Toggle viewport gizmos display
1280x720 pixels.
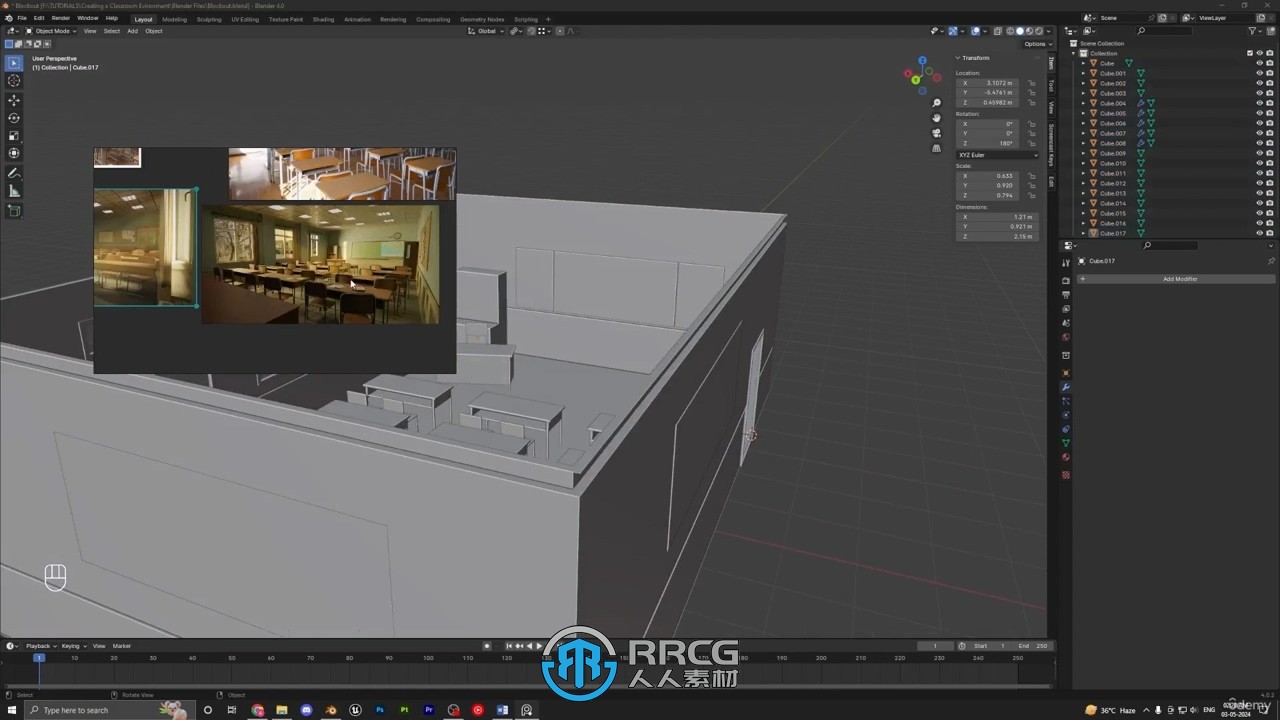(x=952, y=31)
